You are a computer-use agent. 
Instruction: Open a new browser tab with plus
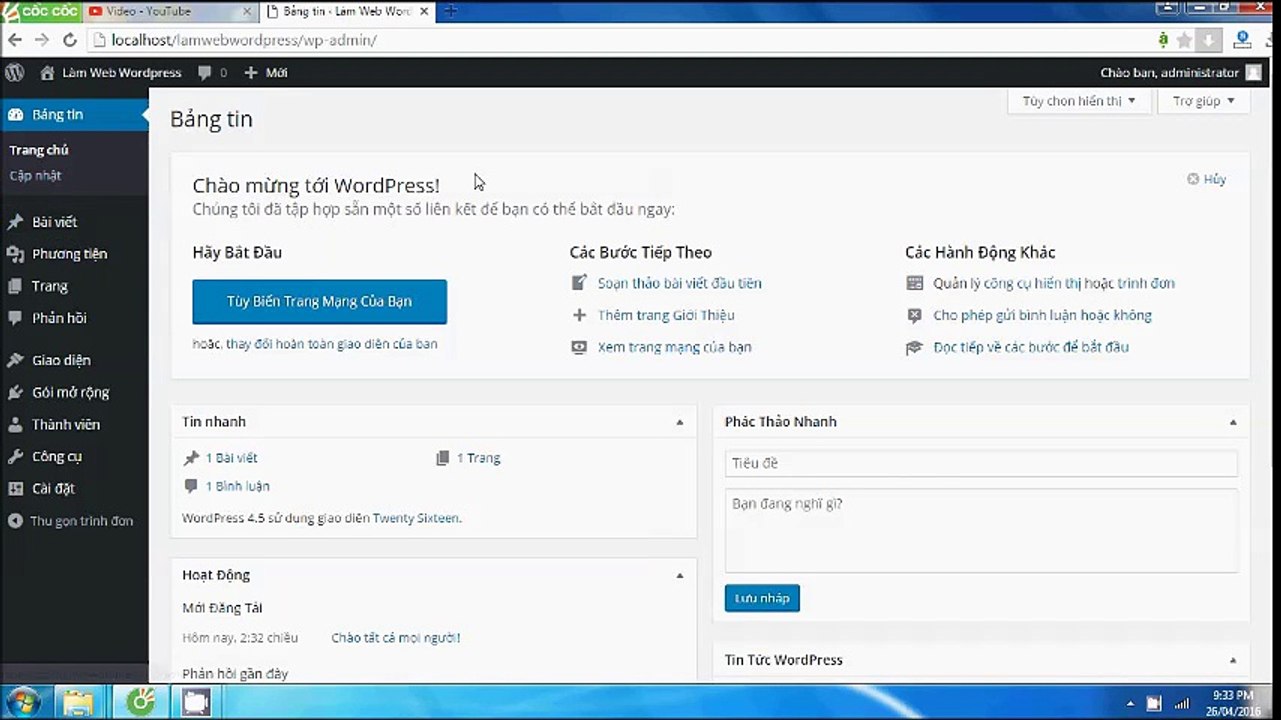(450, 11)
